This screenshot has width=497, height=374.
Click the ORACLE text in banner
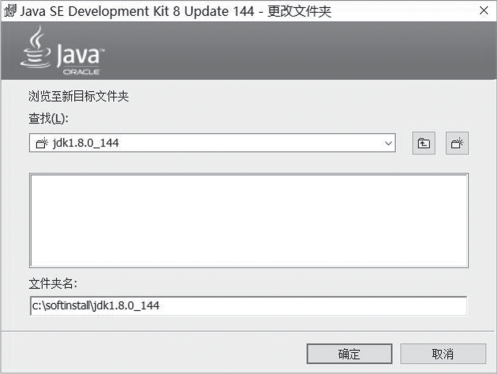81,72
